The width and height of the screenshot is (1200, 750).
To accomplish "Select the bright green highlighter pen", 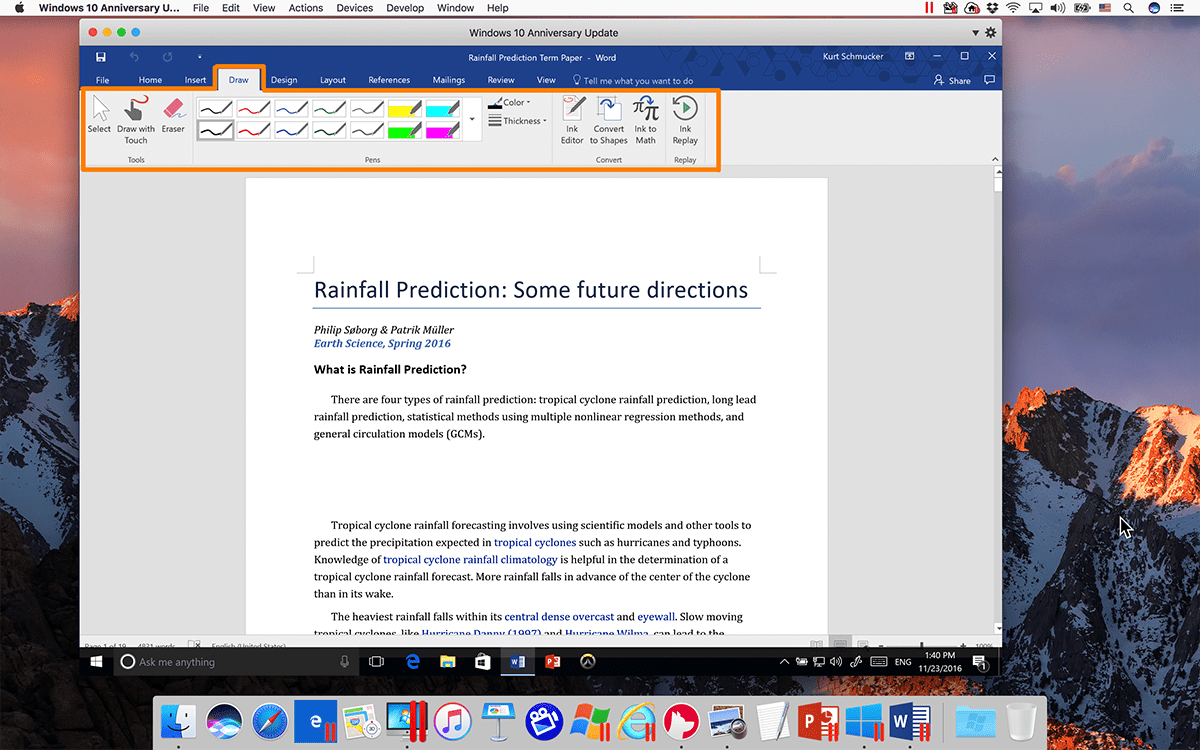I will (405, 129).
